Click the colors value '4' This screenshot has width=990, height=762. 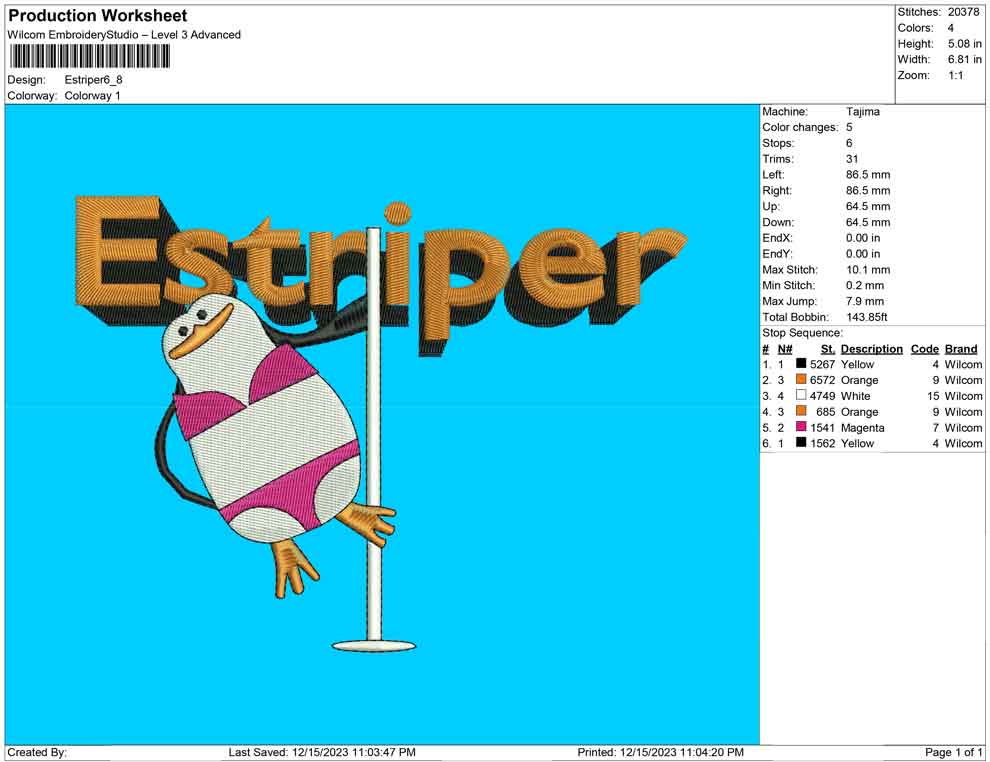[950, 28]
